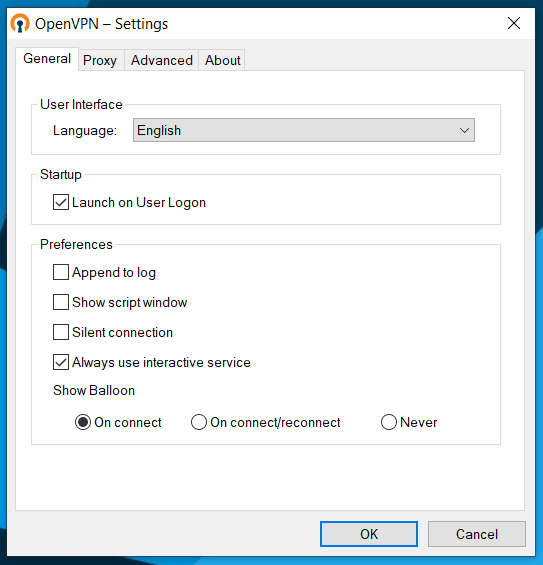This screenshot has height=565, width=543.
Task: Open the About tab
Action: point(222,60)
